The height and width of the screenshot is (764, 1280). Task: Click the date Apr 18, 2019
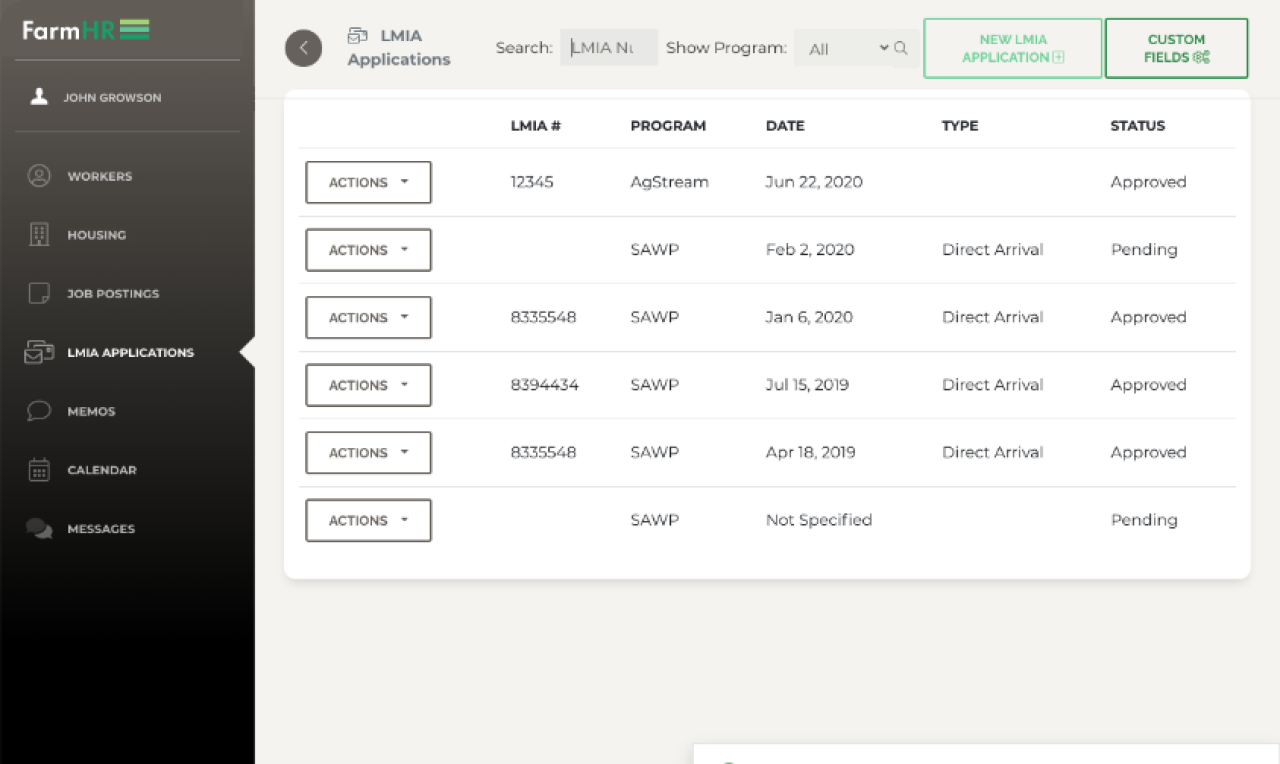[x=811, y=453]
